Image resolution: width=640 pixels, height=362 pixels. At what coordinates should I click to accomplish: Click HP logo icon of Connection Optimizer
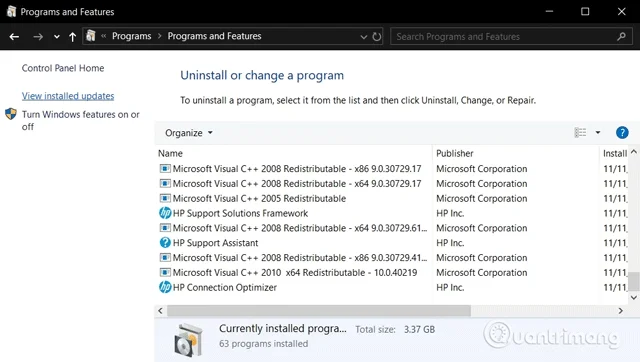click(x=165, y=287)
